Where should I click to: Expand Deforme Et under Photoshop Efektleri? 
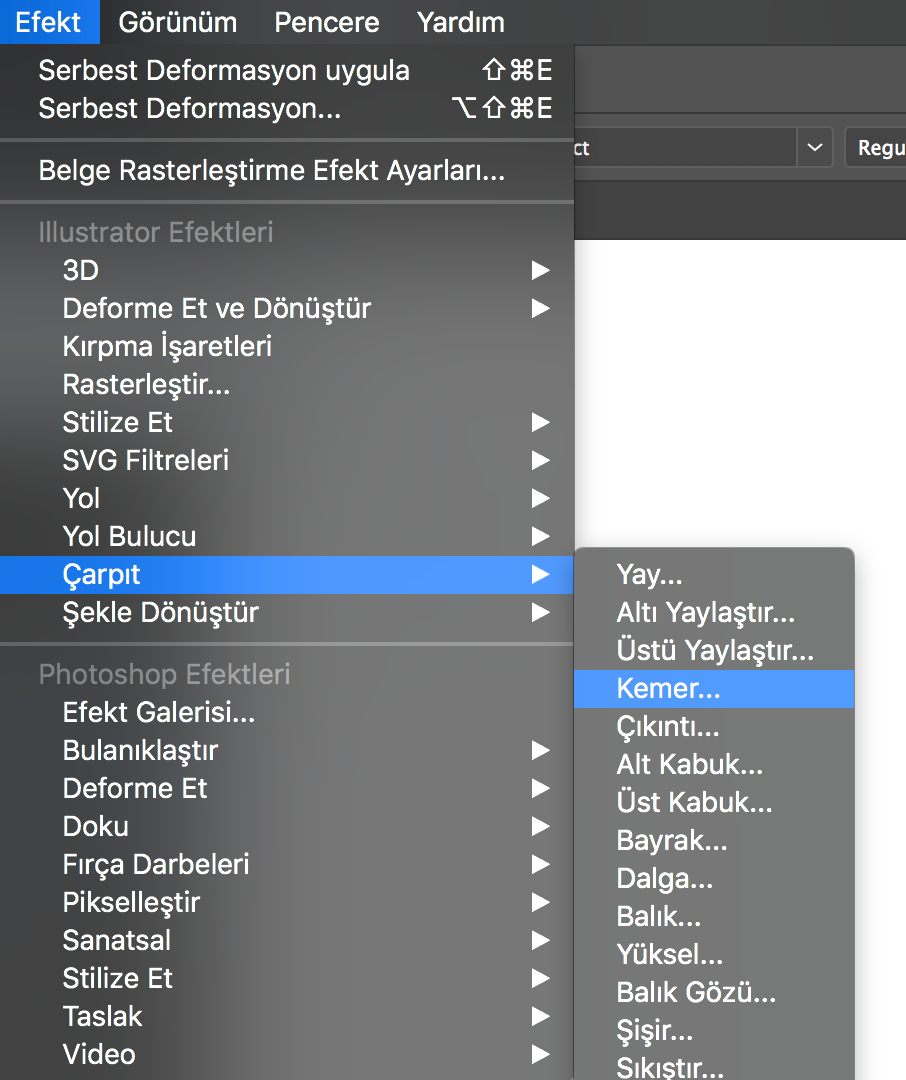pos(287,788)
